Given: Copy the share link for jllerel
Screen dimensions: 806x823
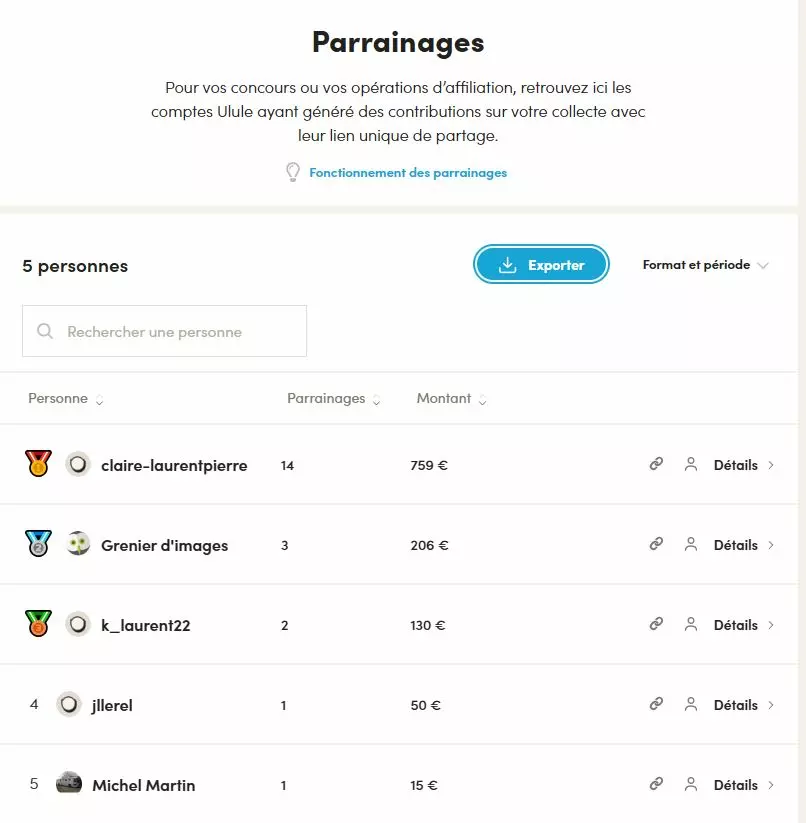Looking at the screenshot, I should 656,704.
